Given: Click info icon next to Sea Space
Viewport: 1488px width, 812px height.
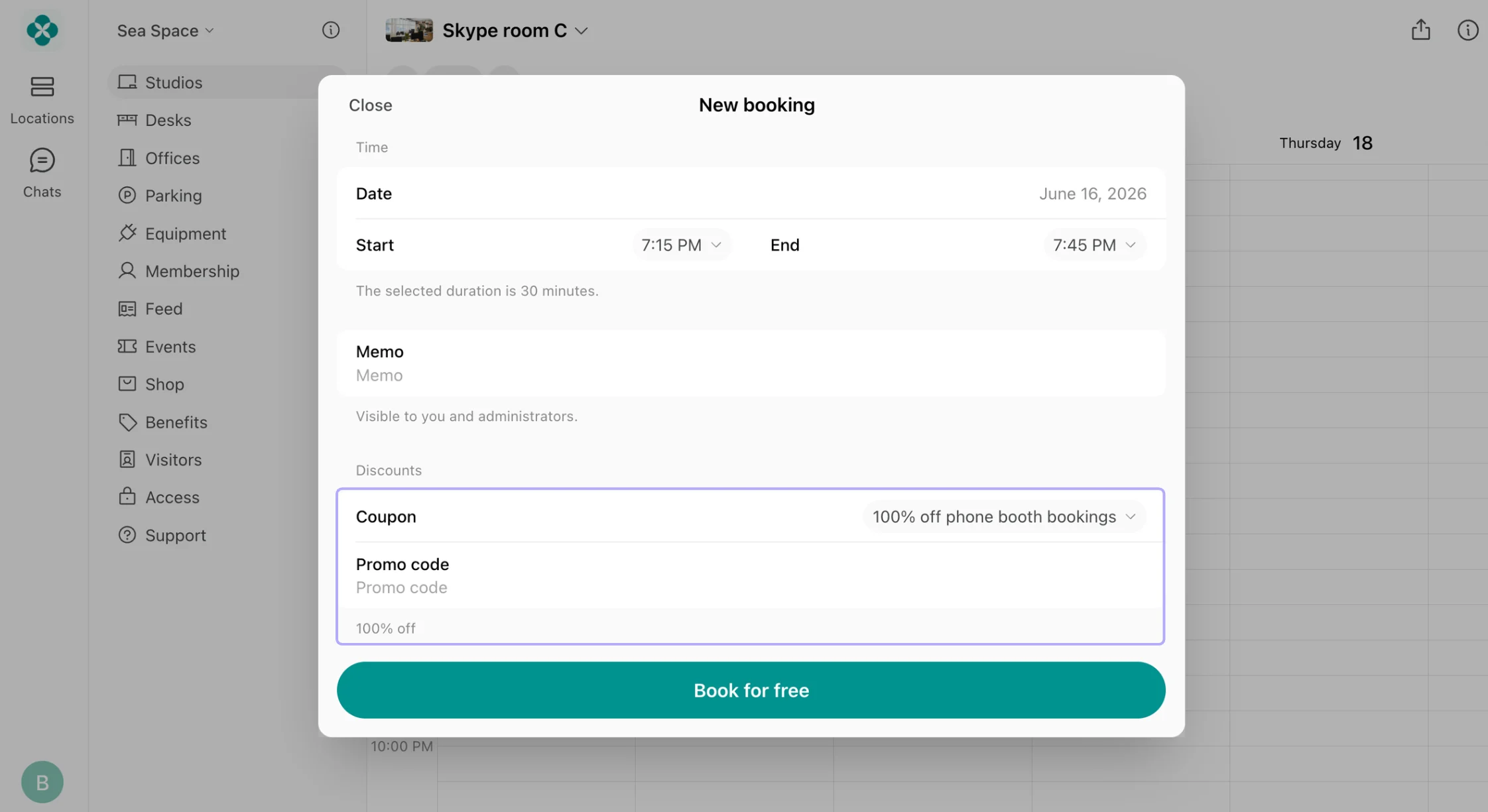Looking at the screenshot, I should 331,30.
